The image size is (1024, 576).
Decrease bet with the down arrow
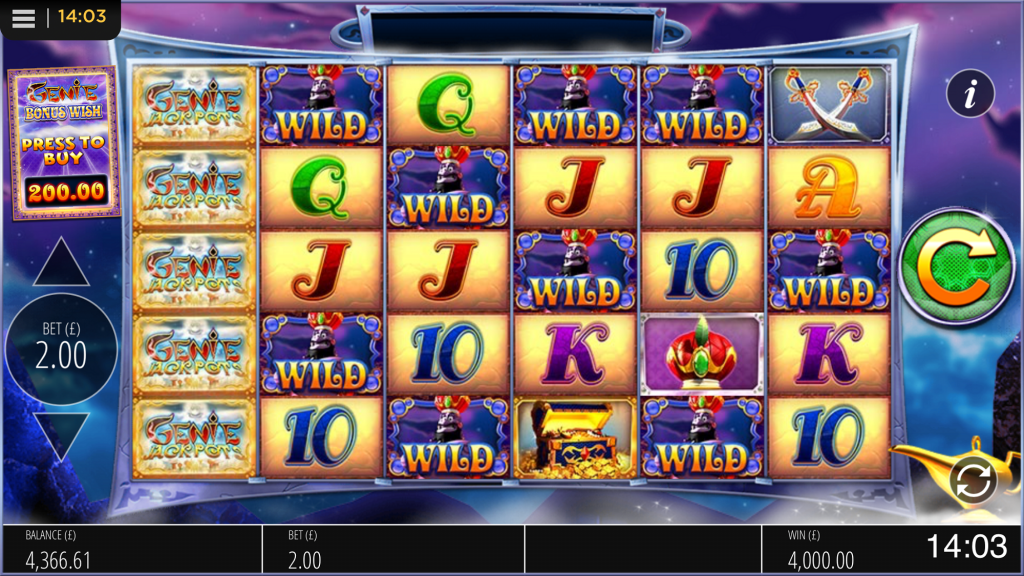(x=61, y=437)
